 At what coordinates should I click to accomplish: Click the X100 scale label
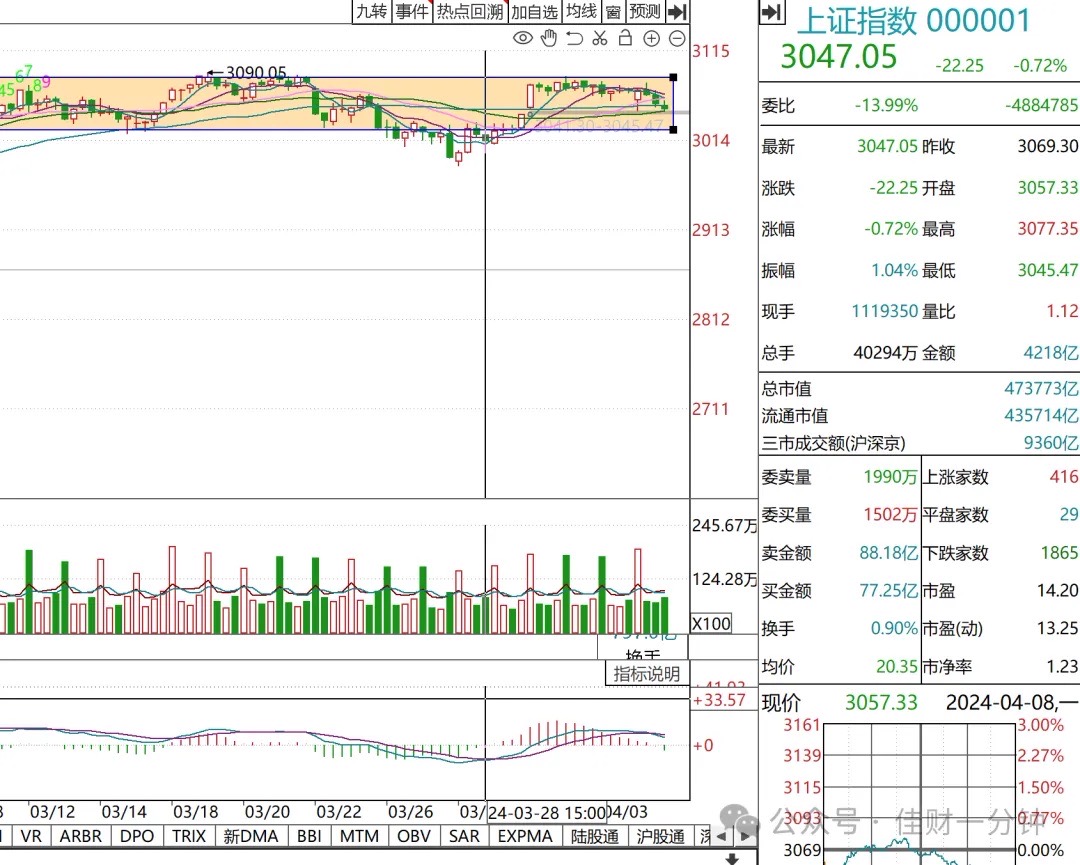tap(712, 624)
